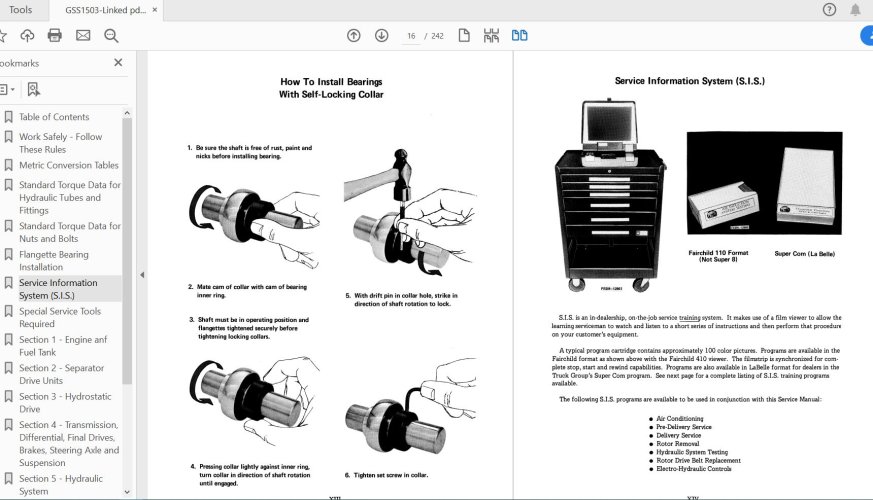This screenshot has width=873, height=500.
Task: Click the page number input field
Action: point(410,36)
